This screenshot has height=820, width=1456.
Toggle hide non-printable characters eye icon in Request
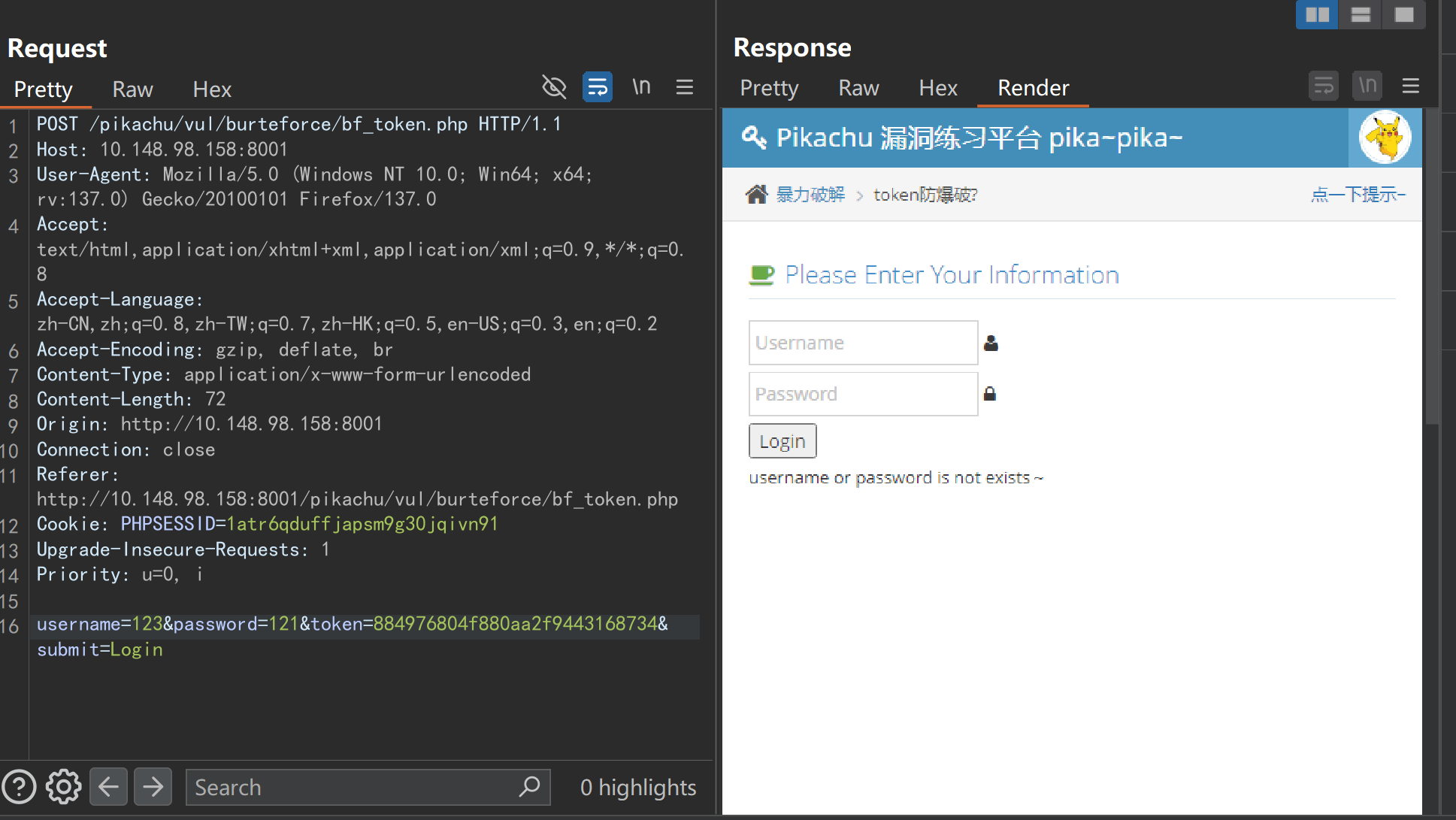554,87
